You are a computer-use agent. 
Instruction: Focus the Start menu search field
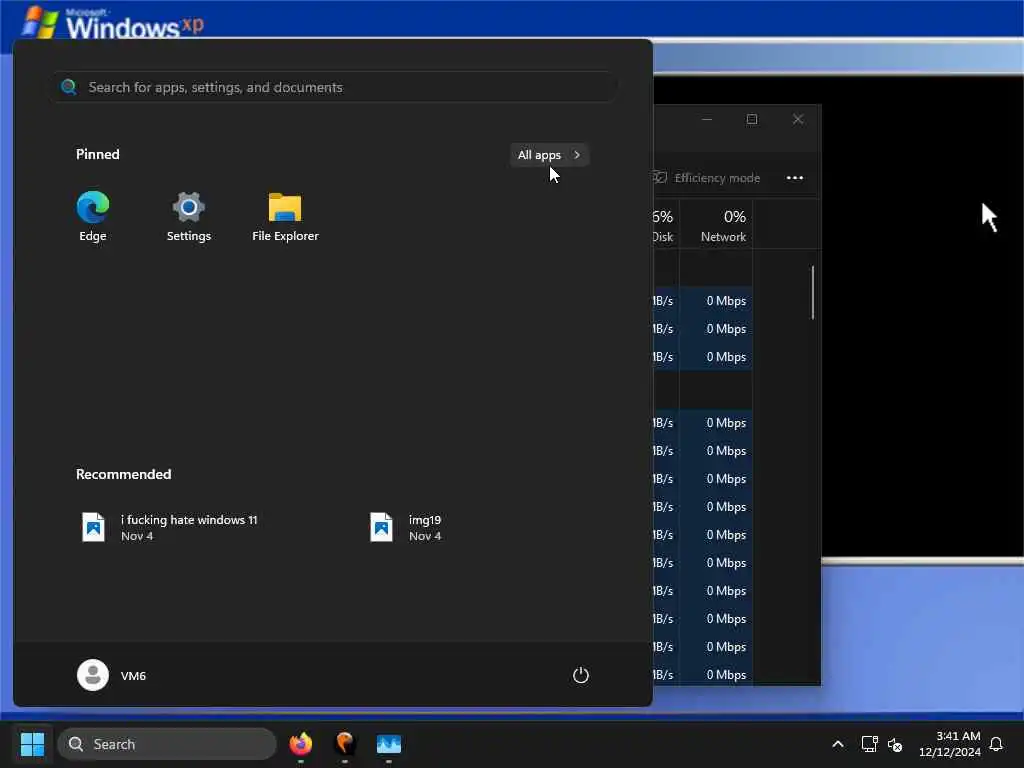335,87
